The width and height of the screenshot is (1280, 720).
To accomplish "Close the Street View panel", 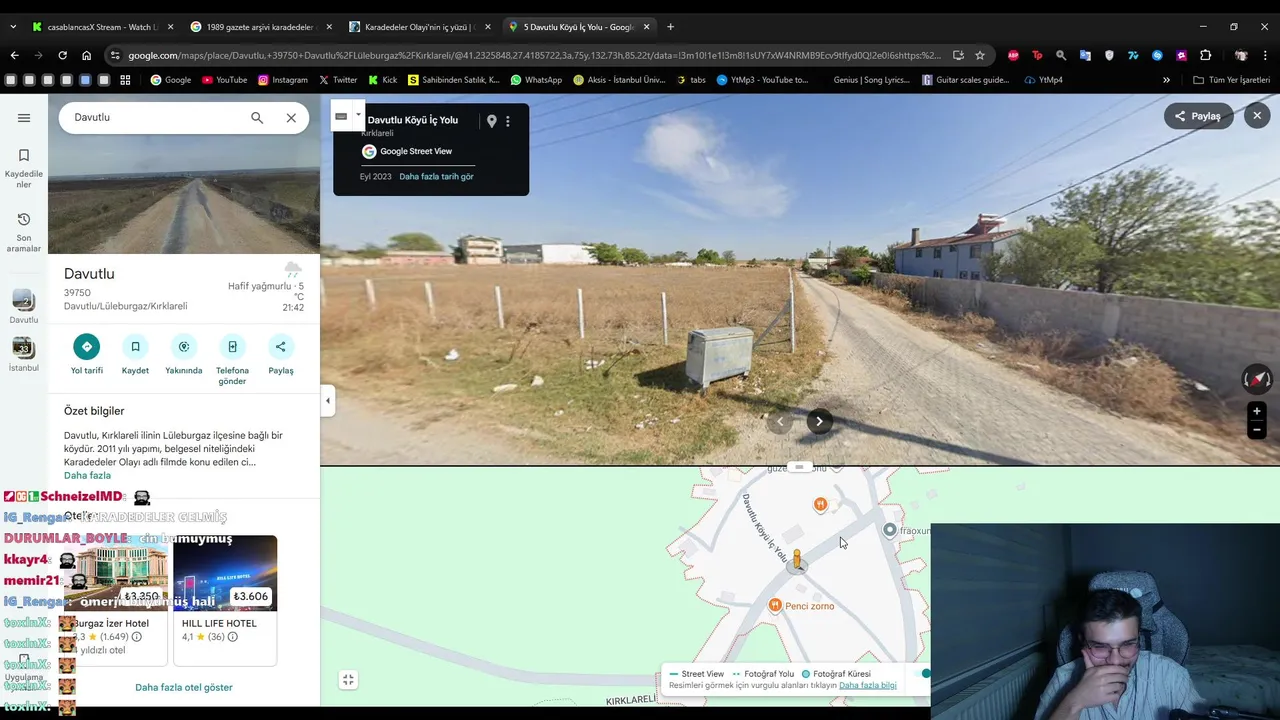I will click(1257, 116).
